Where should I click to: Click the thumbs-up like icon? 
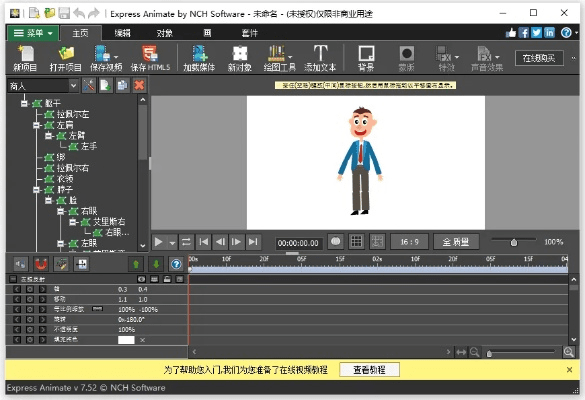click(x=511, y=33)
